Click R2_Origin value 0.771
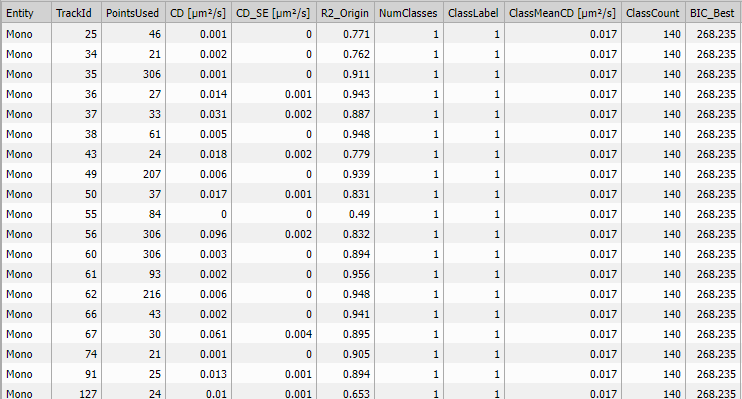 356,34
